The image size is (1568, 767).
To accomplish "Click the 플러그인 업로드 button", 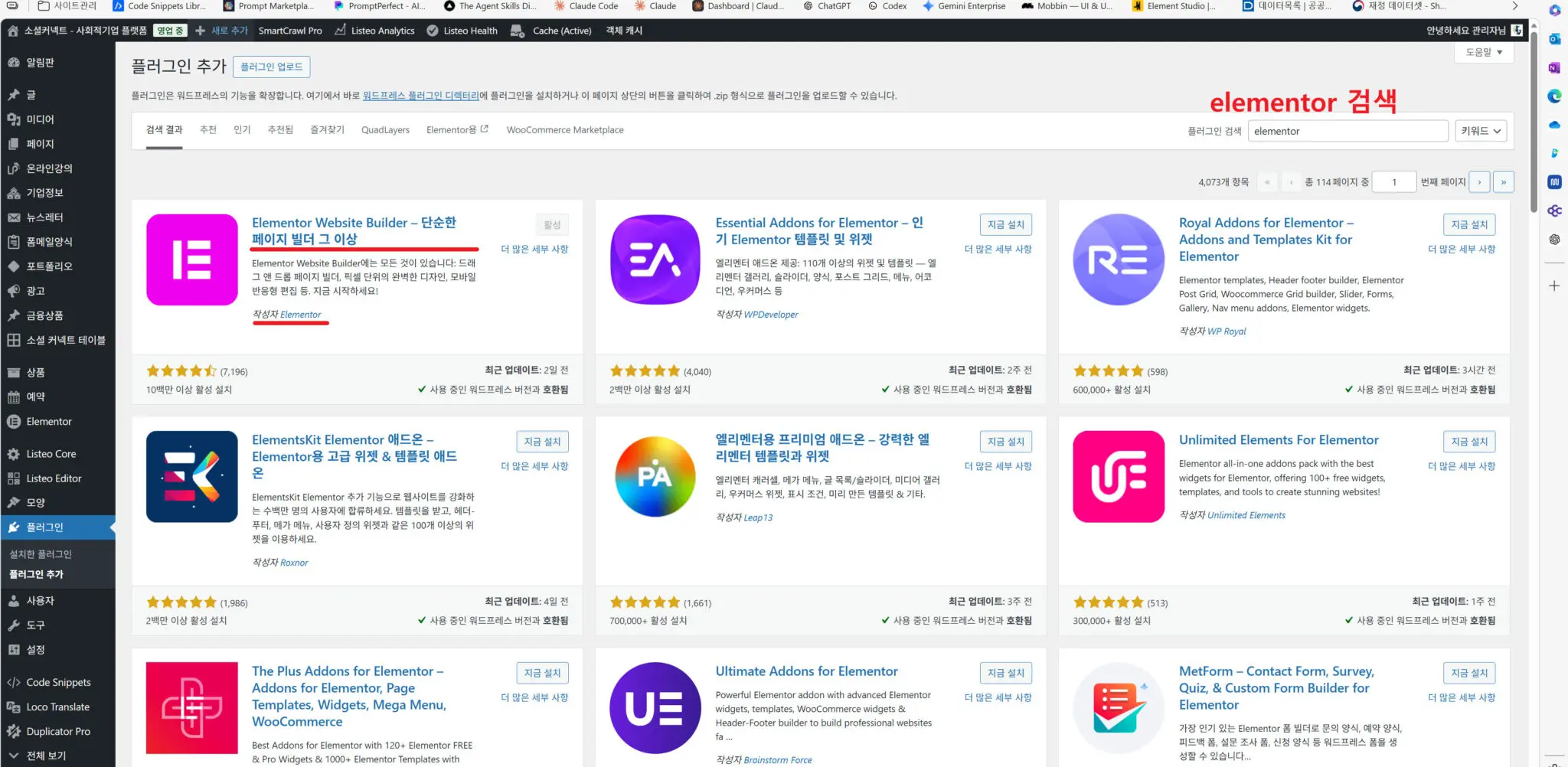I will pyautogui.click(x=272, y=67).
